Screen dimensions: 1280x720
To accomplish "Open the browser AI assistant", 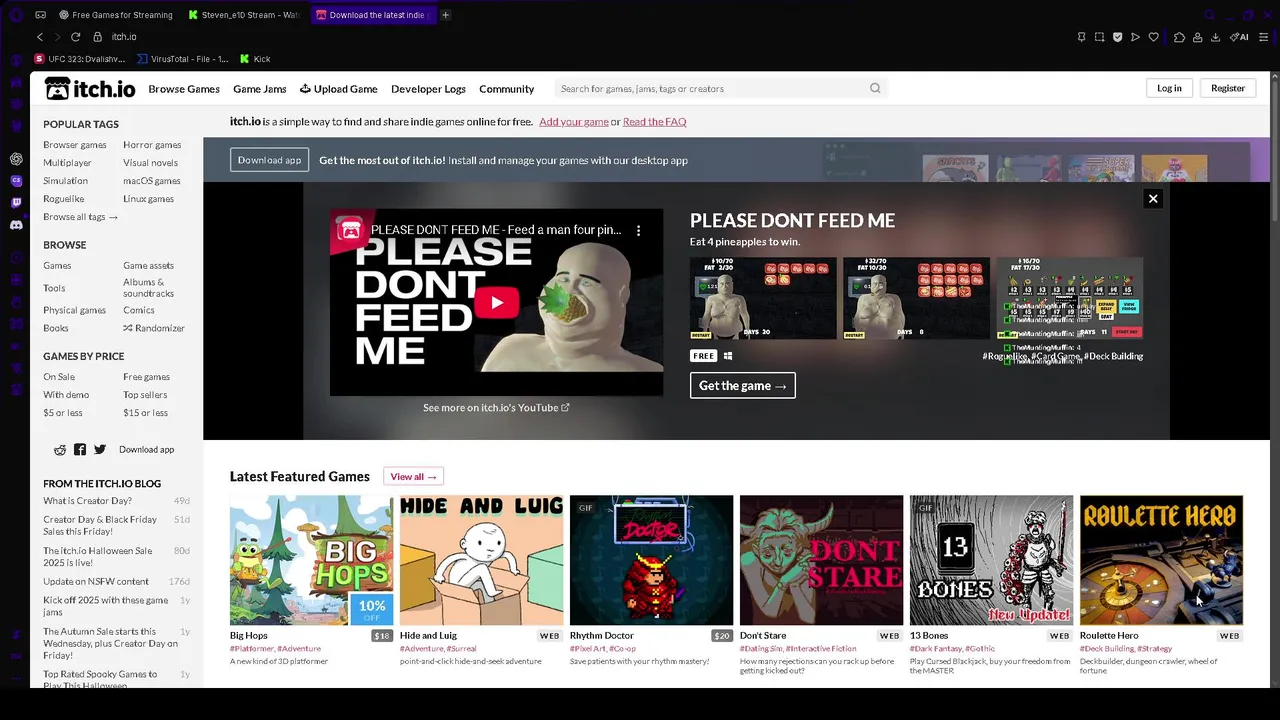I will coord(1238,37).
